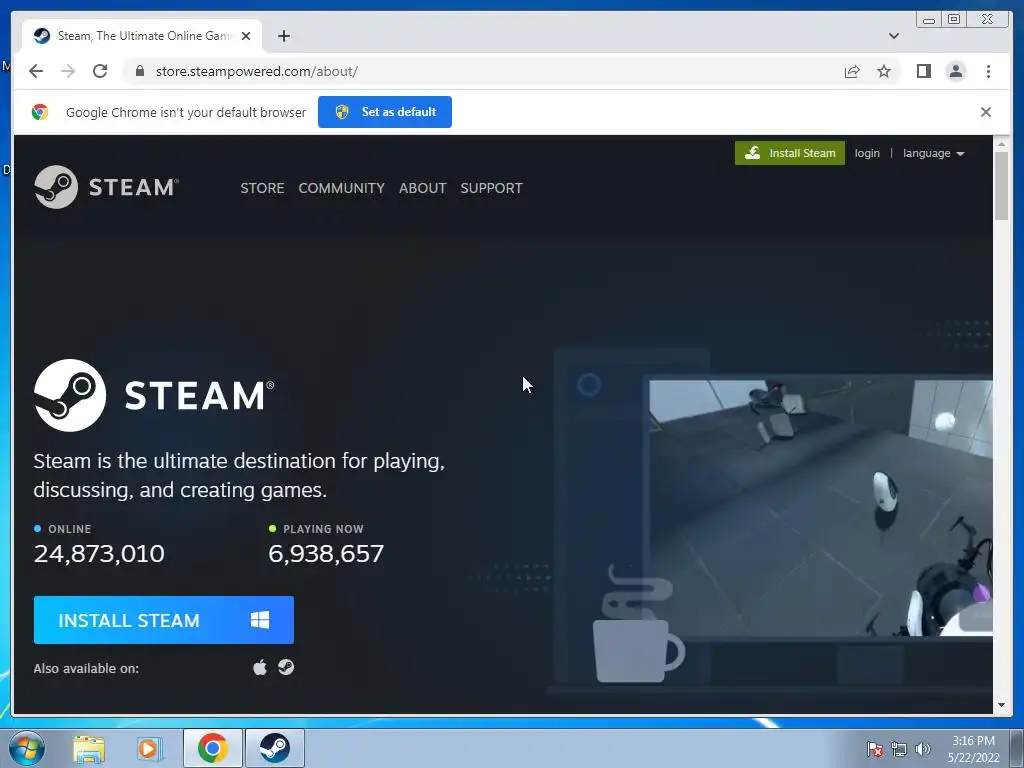This screenshot has width=1024, height=768.
Task: Open a new tab with the plus button
Action: [283, 36]
